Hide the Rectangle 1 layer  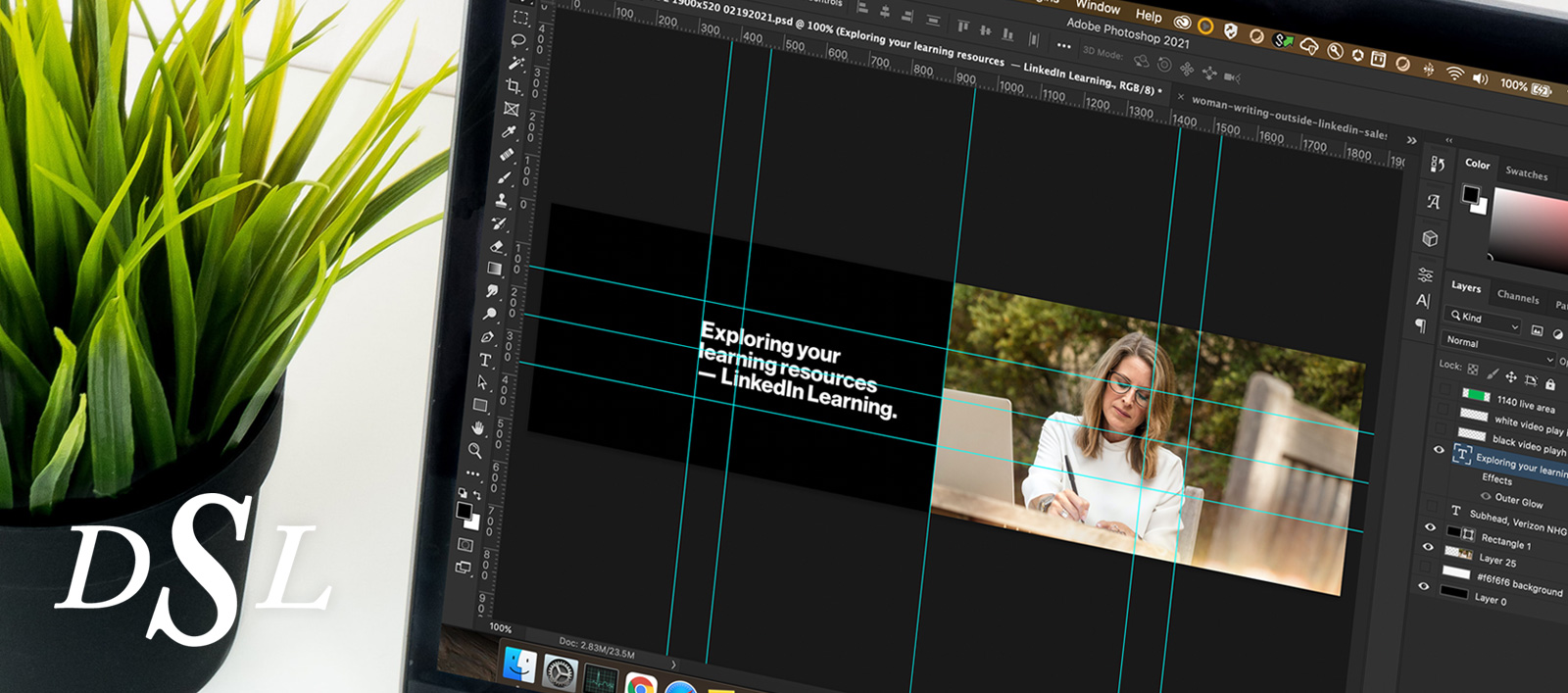1430,526
